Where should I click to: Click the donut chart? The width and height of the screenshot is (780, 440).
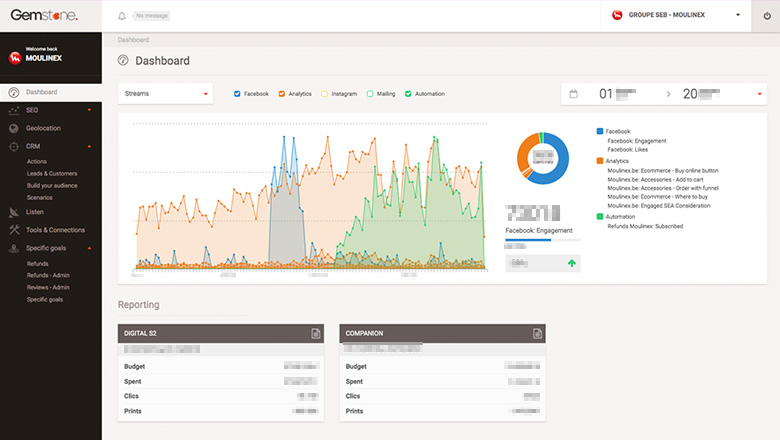point(543,159)
